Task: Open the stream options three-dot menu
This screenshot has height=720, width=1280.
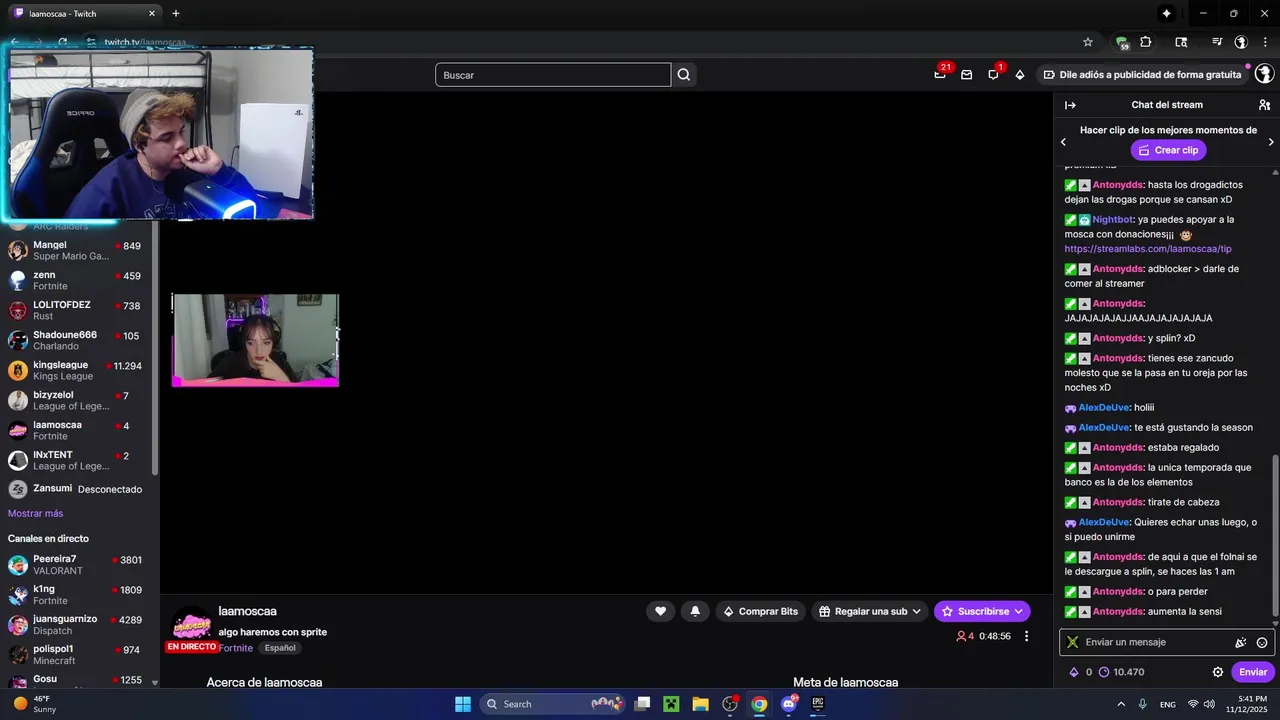Action: click(1026, 636)
